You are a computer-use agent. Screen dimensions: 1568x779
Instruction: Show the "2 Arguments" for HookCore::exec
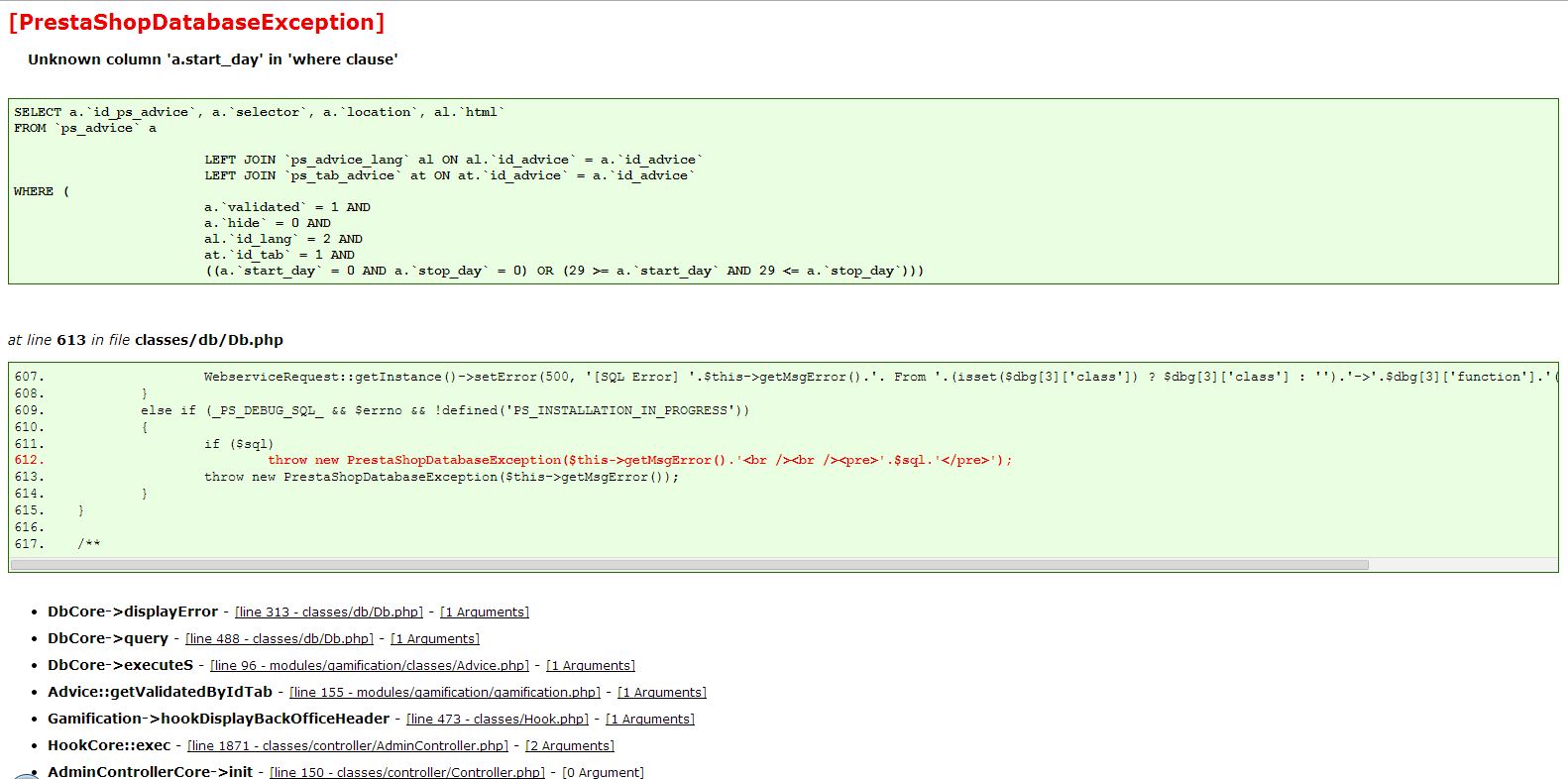pyautogui.click(x=570, y=746)
